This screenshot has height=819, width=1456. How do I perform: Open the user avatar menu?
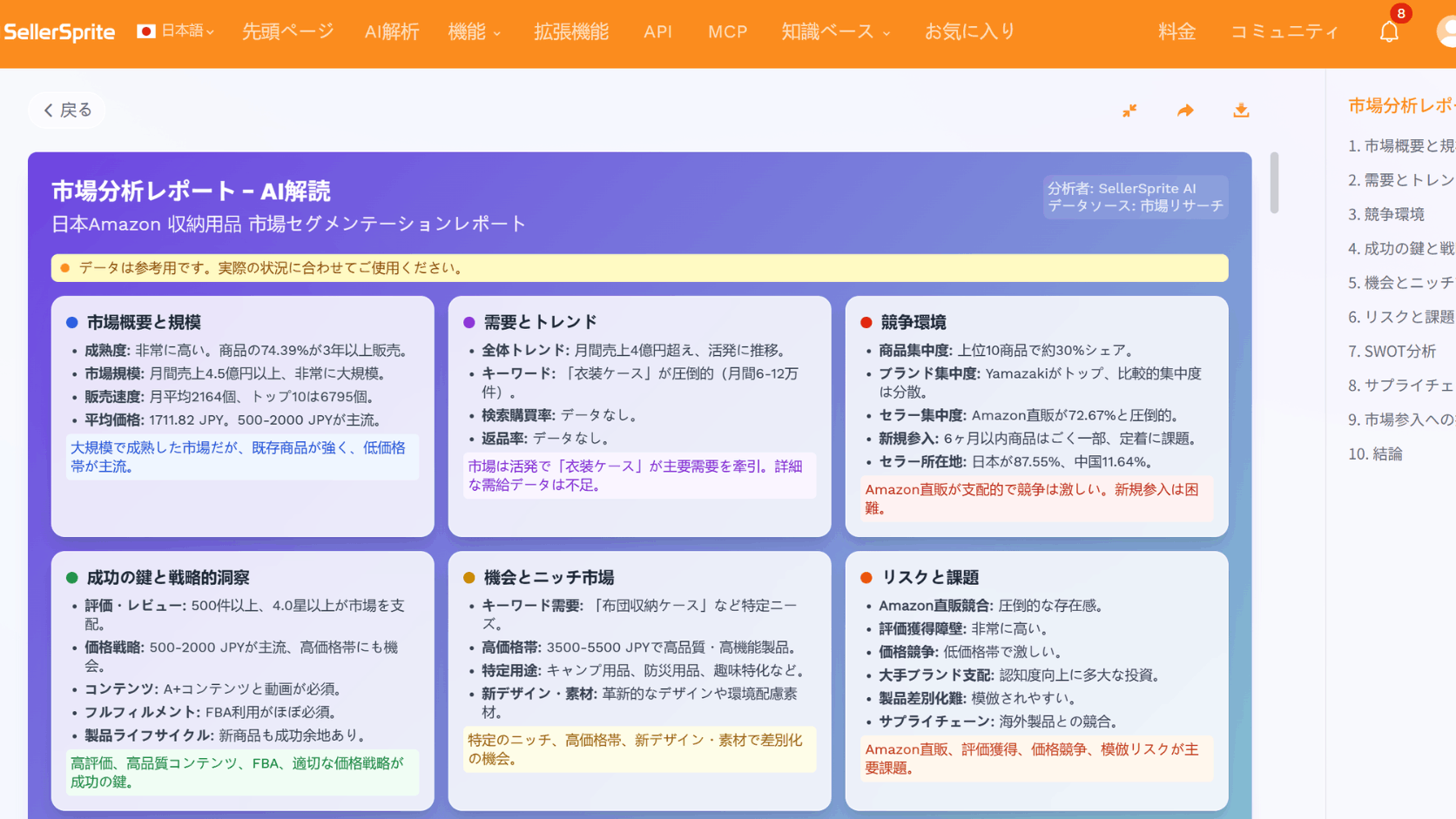1446,32
